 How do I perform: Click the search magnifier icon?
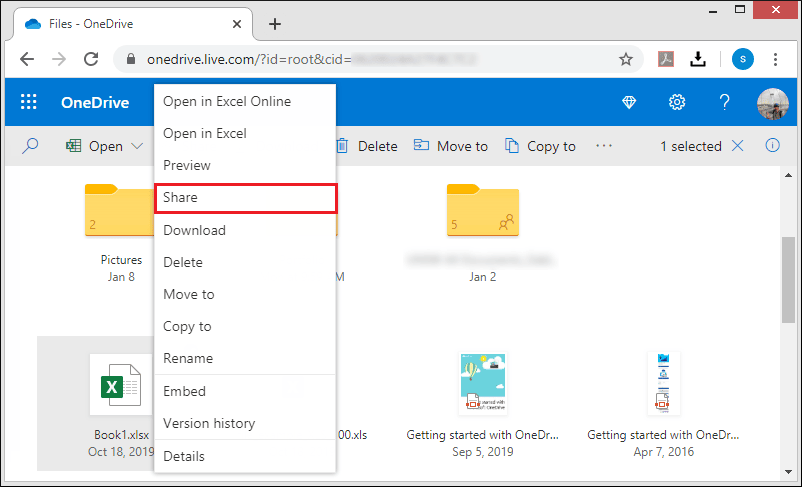click(x=30, y=146)
